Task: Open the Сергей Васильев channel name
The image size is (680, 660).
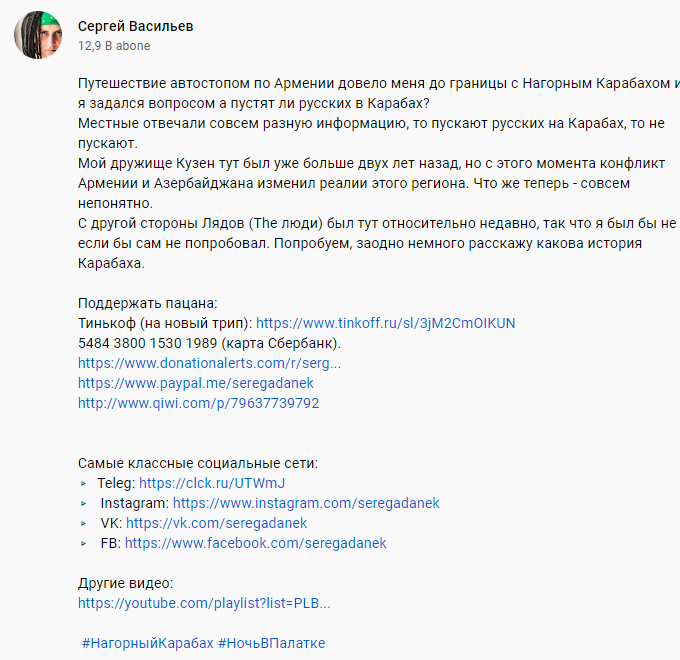Action: point(136,26)
